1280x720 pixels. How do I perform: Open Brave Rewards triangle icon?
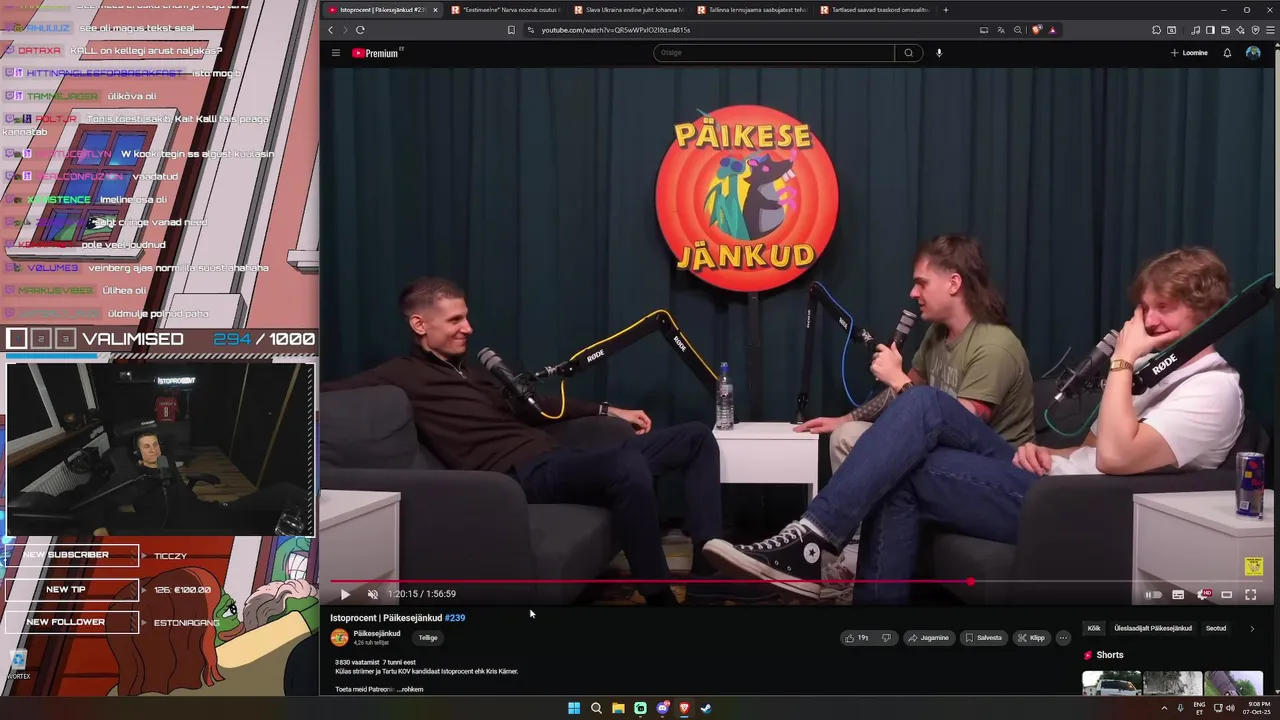pos(1052,30)
